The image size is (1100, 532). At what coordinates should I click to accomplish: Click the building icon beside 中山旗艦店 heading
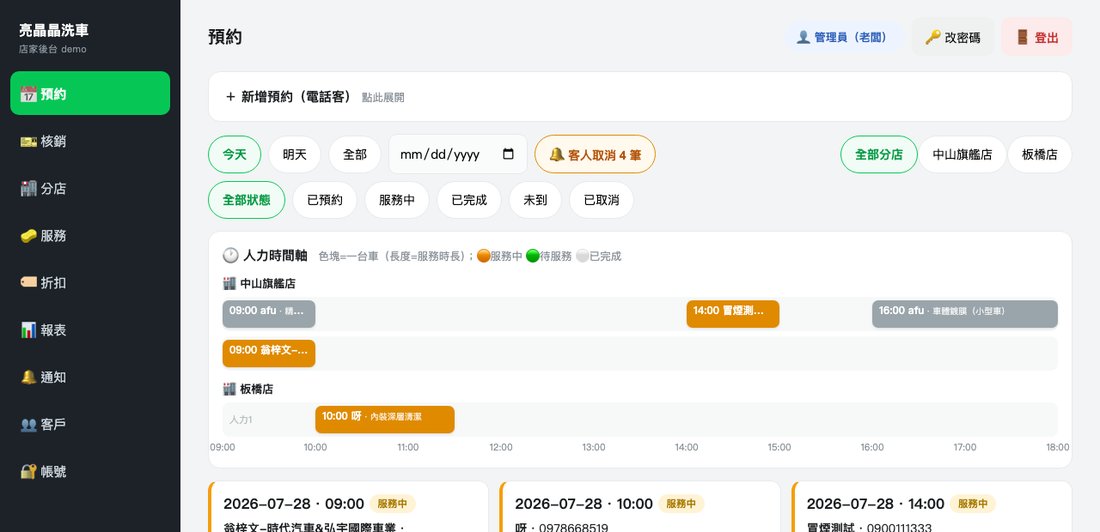coord(229,284)
